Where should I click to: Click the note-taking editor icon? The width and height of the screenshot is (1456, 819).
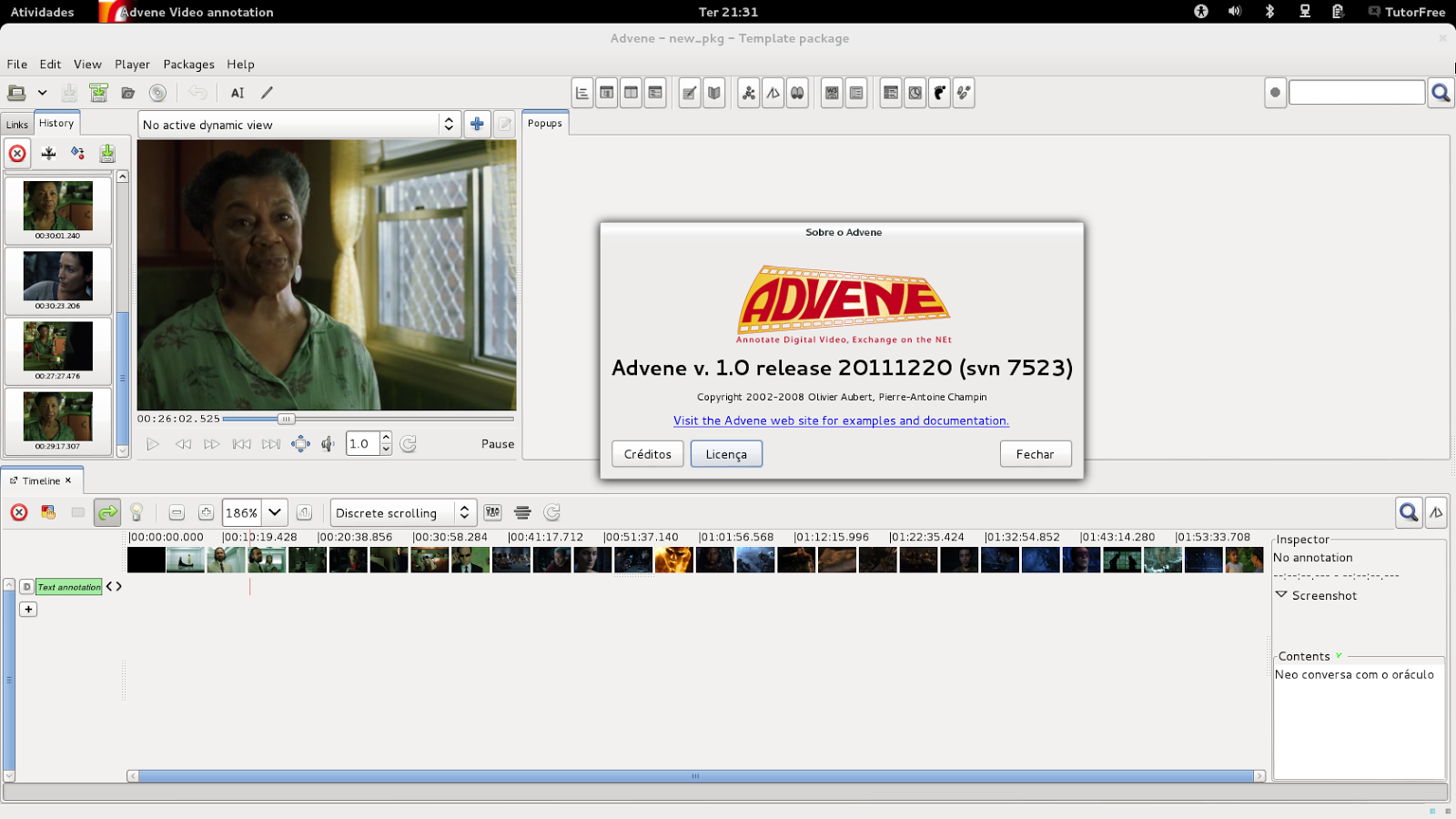click(690, 93)
